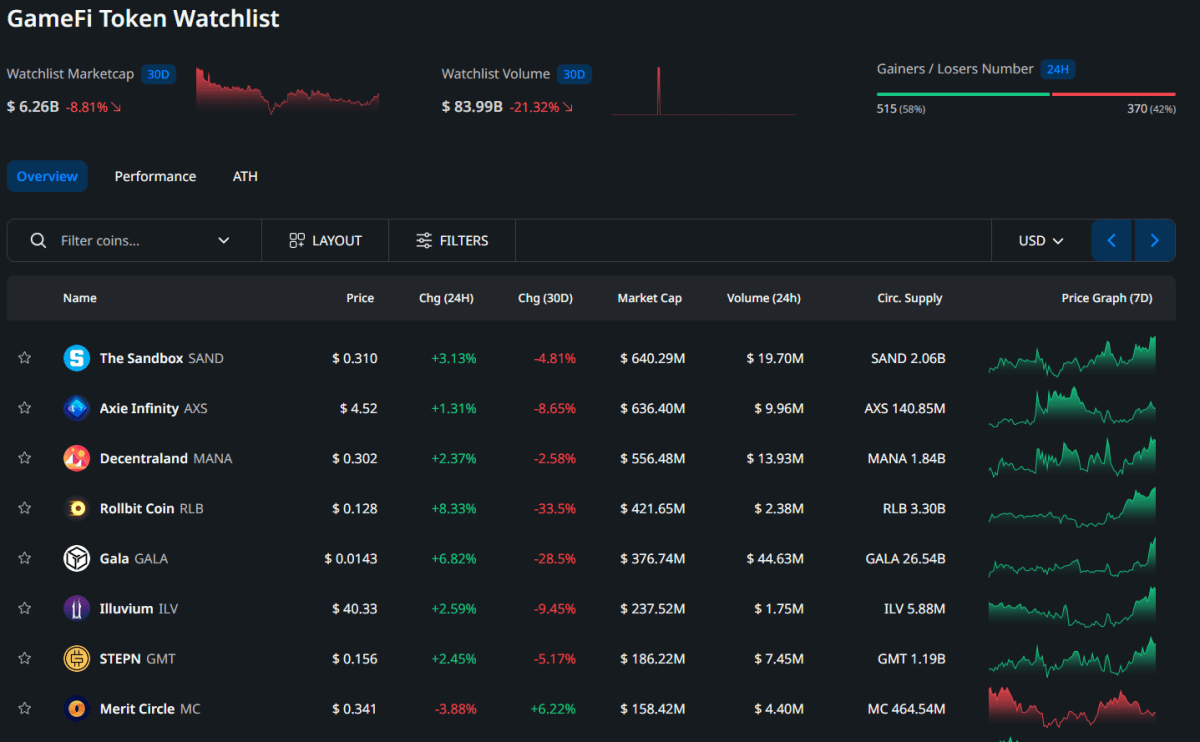Image resolution: width=1200 pixels, height=742 pixels.
Task: Click the search magnifier icon
Action: click(38, 240)
